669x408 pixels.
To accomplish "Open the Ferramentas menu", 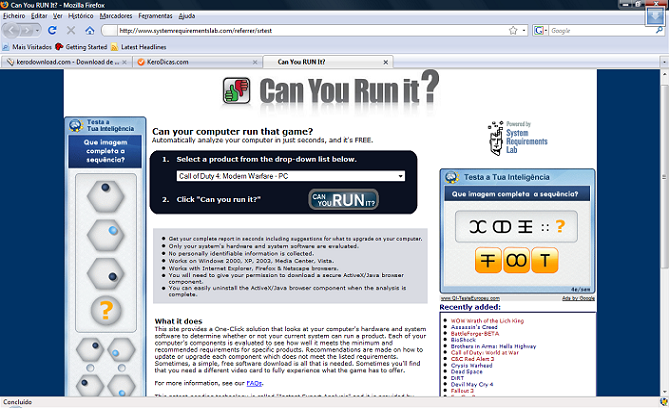I will (x=155, y=16).
